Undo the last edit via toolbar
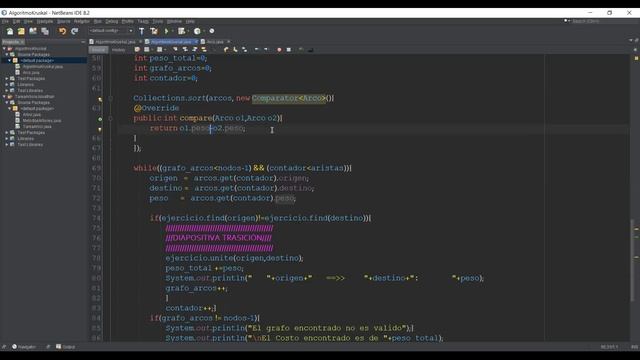The width and height of the screenshot is (640, 360). (x=62, y=31)
